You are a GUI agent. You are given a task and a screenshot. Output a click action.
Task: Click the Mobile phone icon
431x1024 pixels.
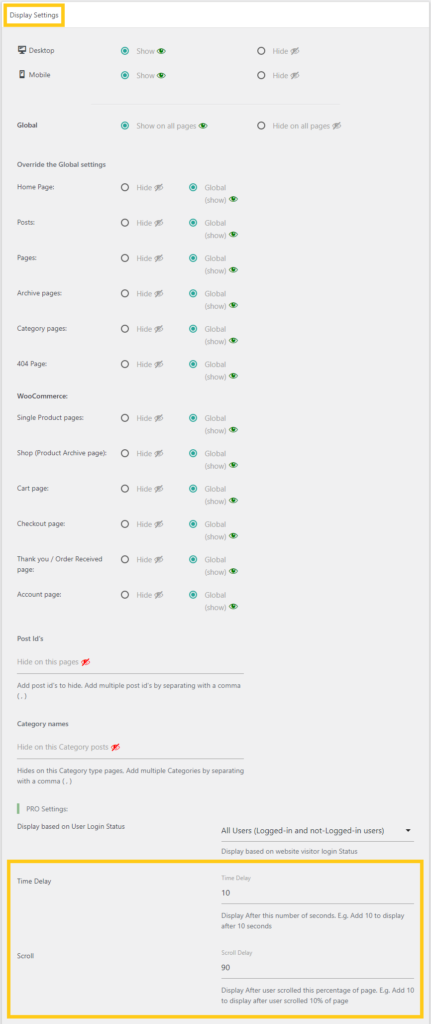22,74
